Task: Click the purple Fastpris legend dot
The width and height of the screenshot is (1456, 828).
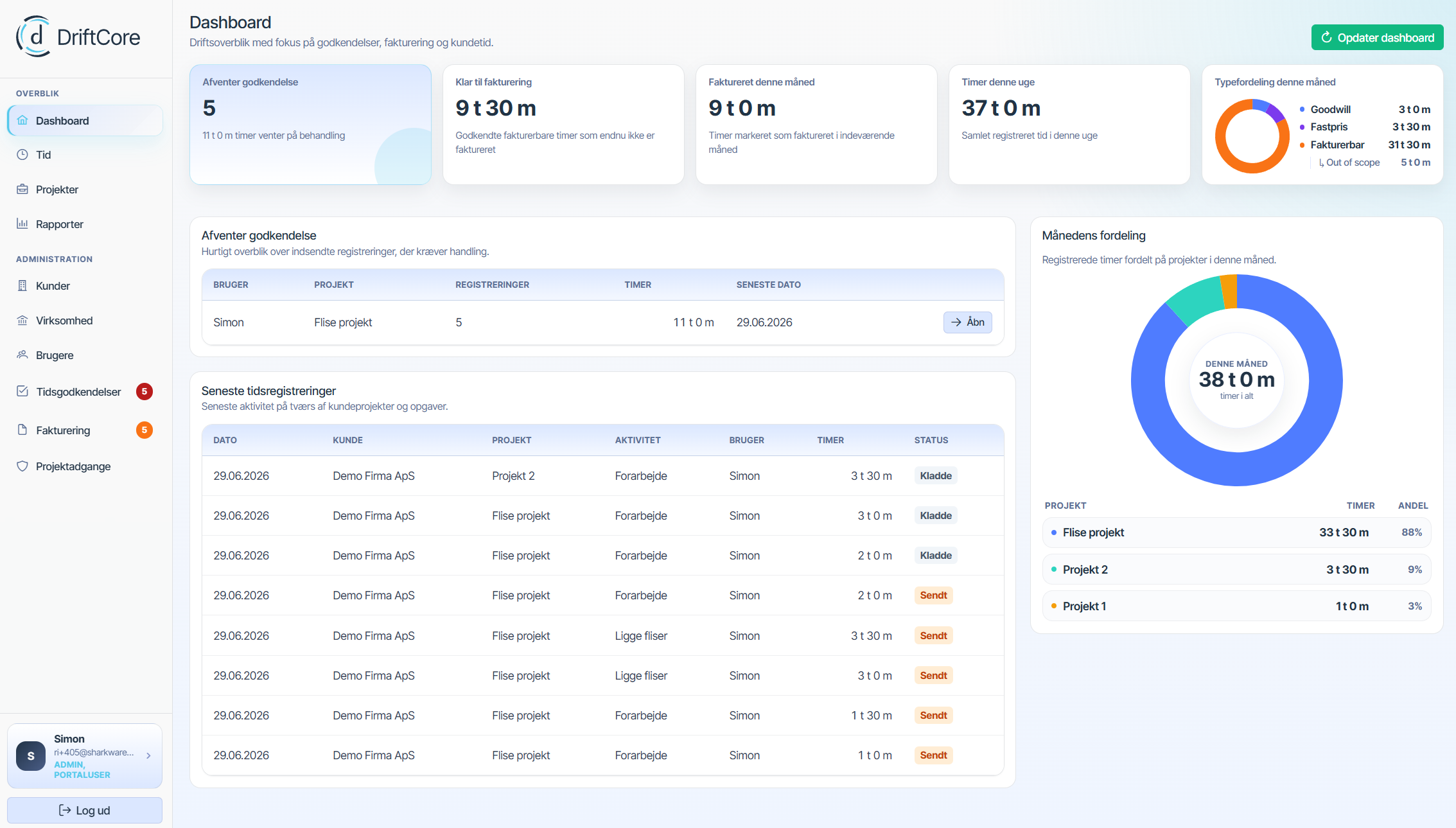Action: pyautogui.click(x=1302, y=127)
